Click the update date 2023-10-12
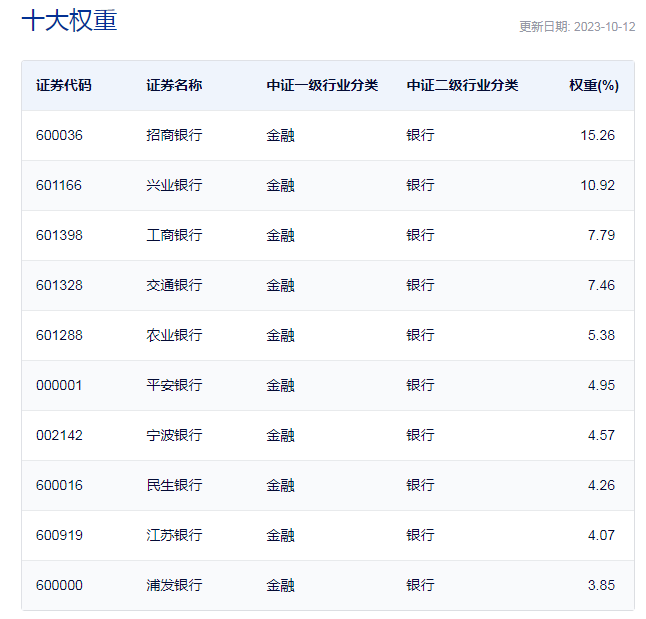This screenshot has height=619, width=646. coord(604,27)
